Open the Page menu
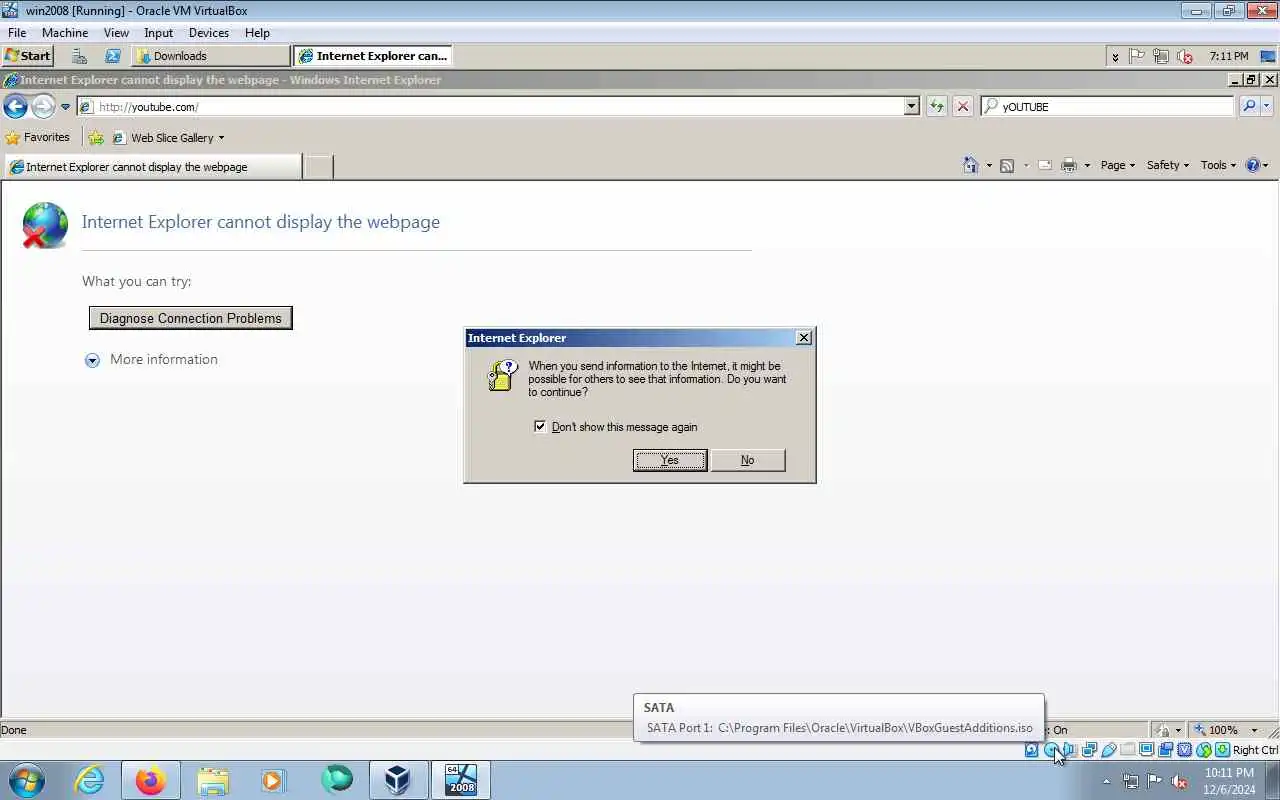The height and width of the screenshot is (800, 1280). [1117, 165]
